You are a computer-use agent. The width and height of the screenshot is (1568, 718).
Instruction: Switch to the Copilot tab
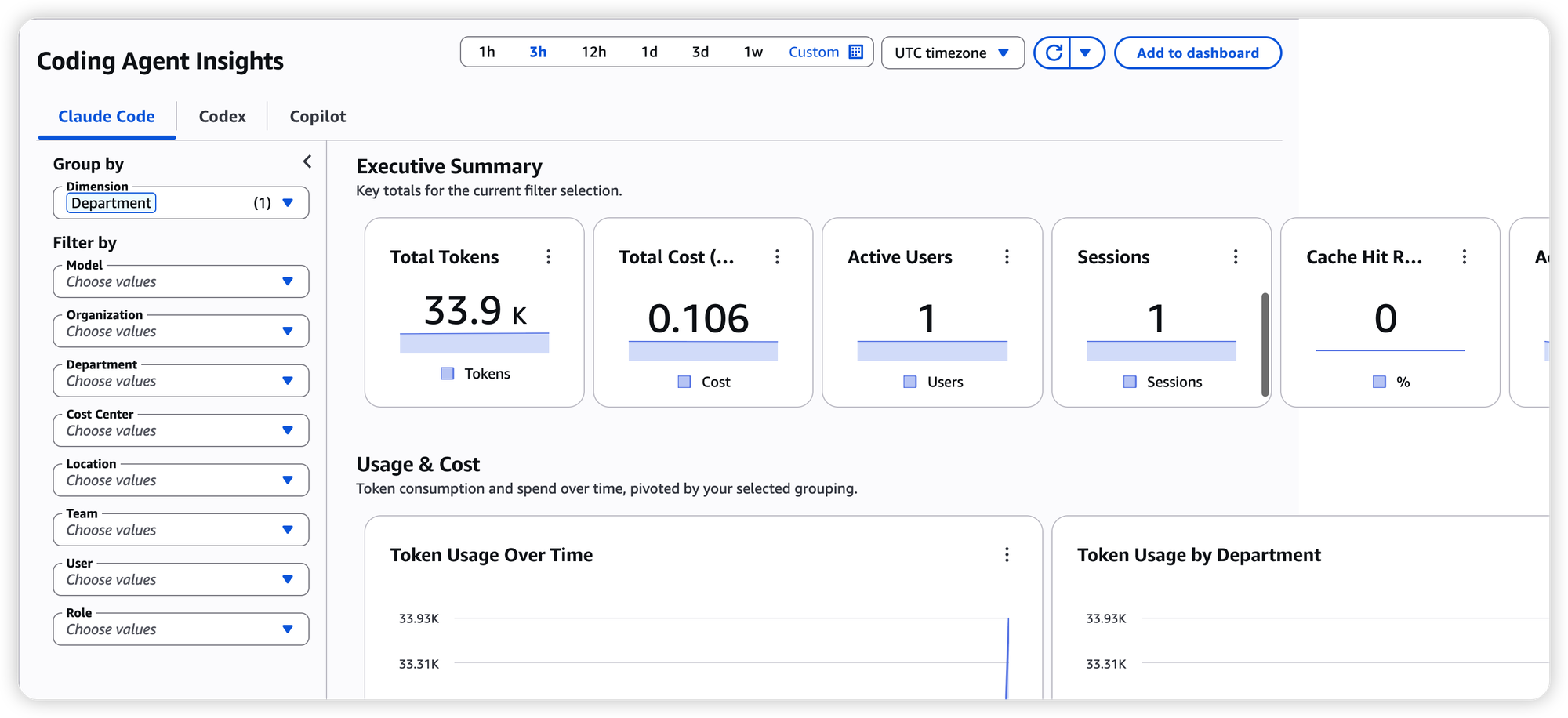tap(318, 116)
